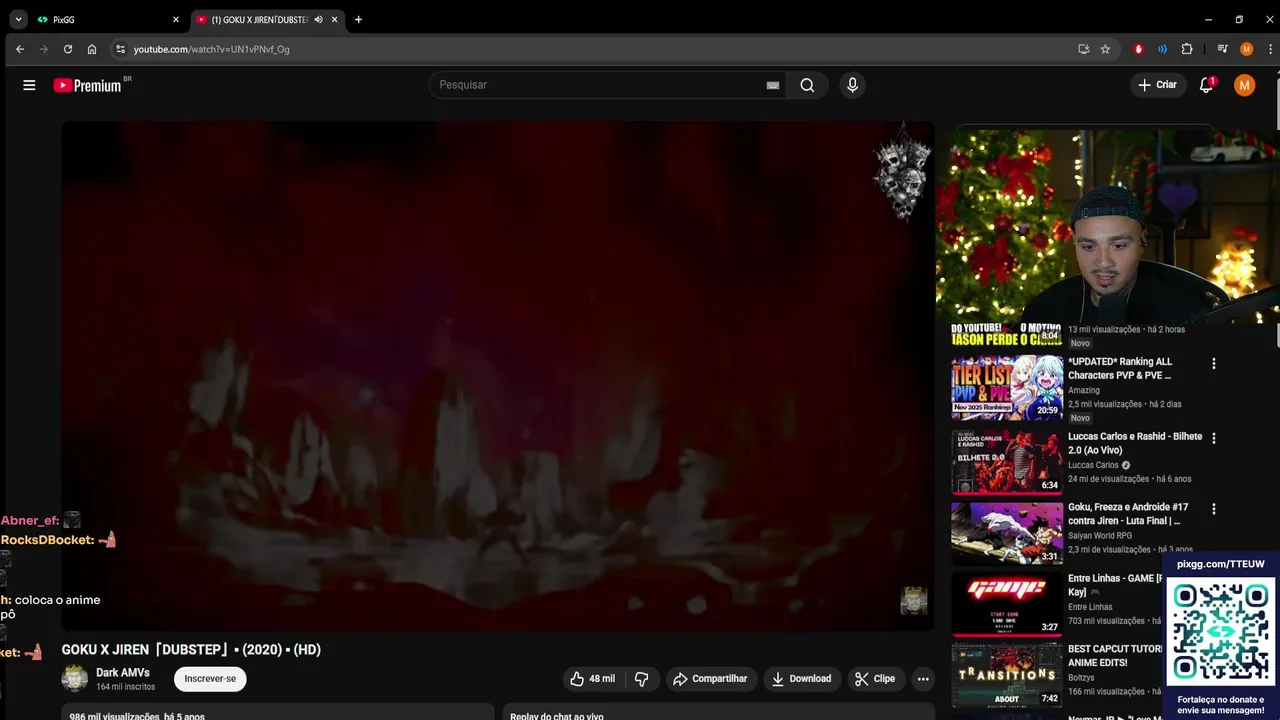Image resolution: width=1280 pixels, height=720 pixels.
Task: Open the media controls playlist icon
Action: 1222,49
